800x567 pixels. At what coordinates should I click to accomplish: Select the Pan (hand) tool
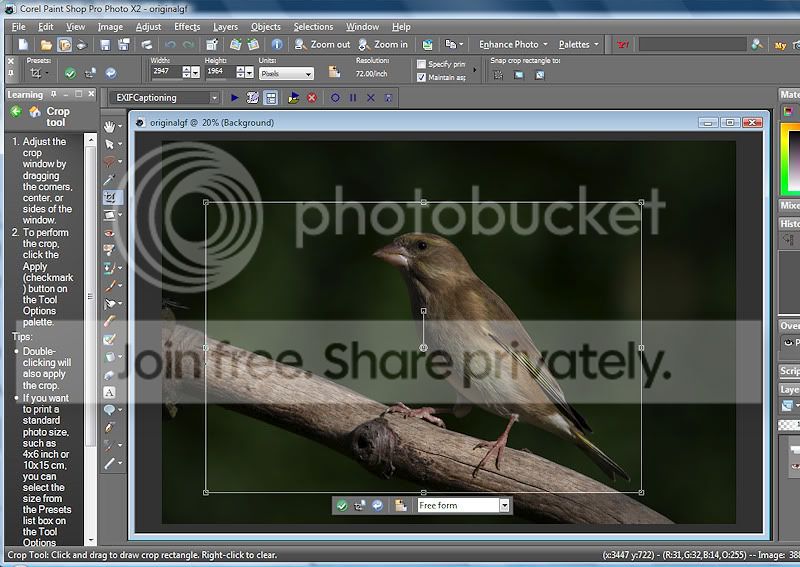pos(110,127)
